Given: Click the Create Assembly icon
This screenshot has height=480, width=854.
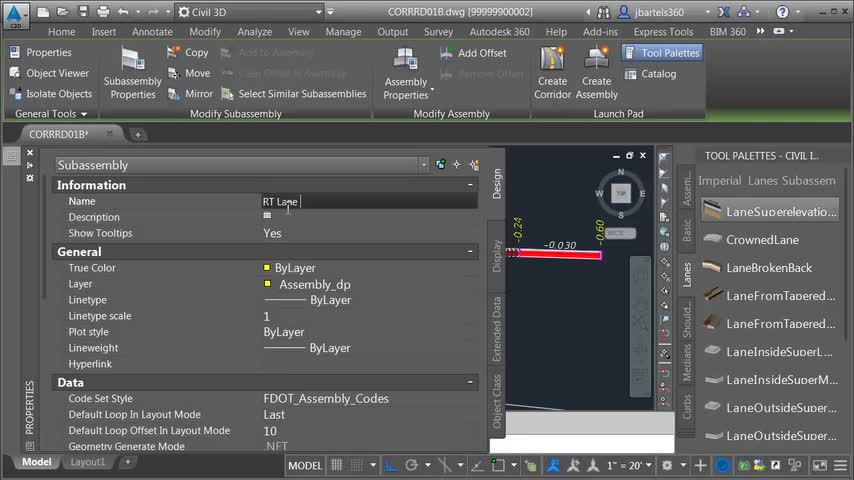Looking at the screenshot, I should tap(596, 59).
